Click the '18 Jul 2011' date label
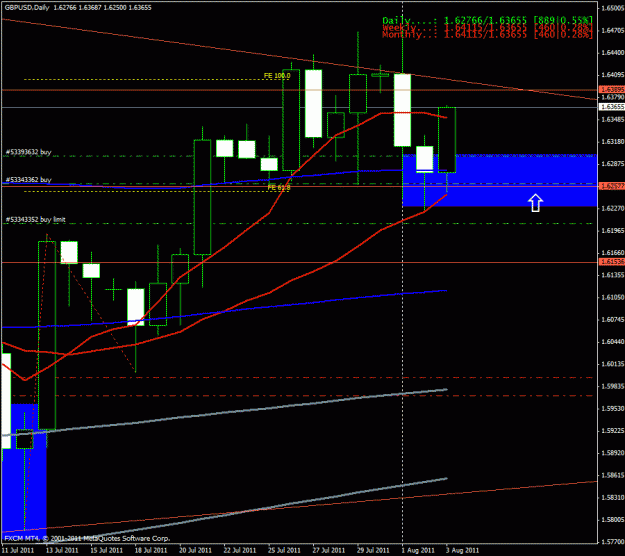 click(151, 550)
